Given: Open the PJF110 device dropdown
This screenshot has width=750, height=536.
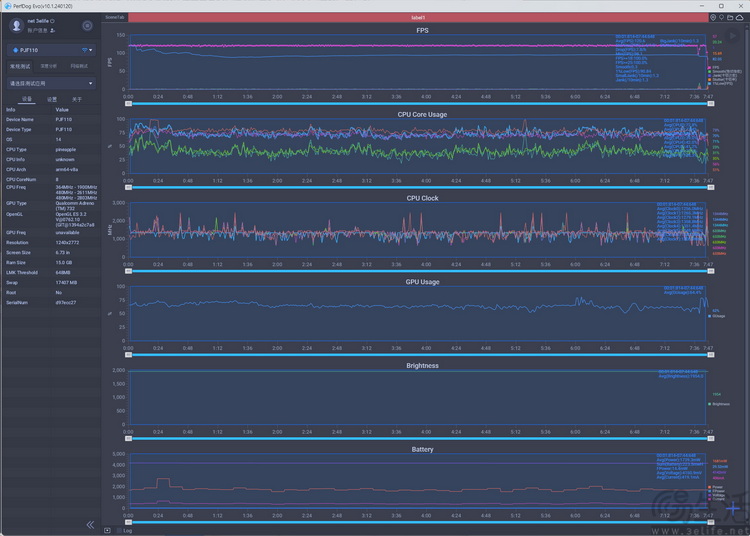Looking at the screenshot, I should point(51,50).
